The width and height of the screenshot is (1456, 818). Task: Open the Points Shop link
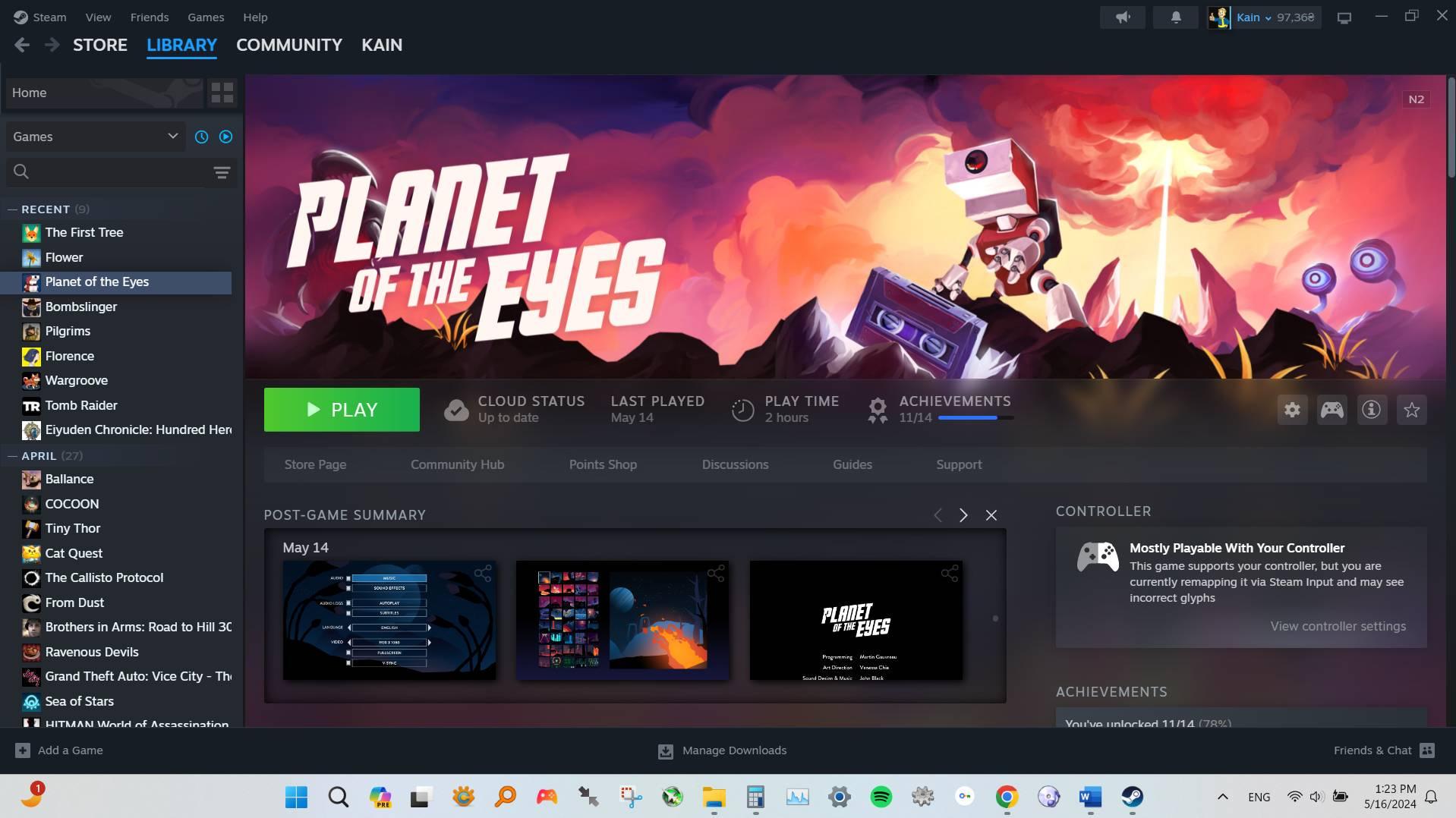(603, 465)
